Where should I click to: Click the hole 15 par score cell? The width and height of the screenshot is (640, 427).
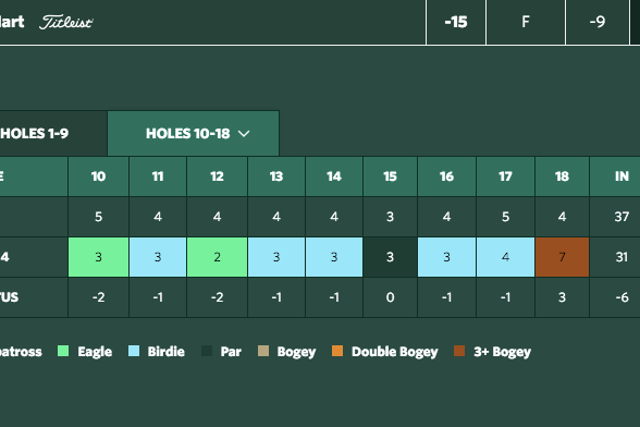tap(390, 257)
